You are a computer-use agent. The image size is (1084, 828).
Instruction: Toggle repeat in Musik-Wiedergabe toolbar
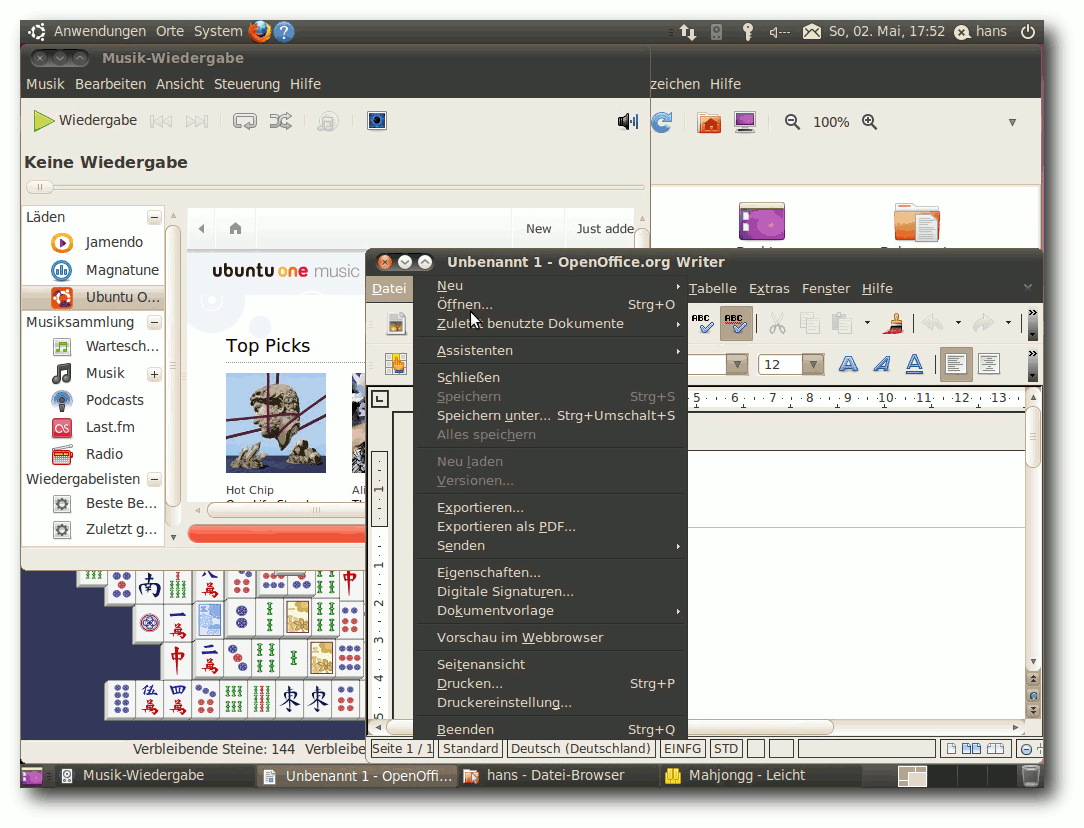click(x=245, y=121)
